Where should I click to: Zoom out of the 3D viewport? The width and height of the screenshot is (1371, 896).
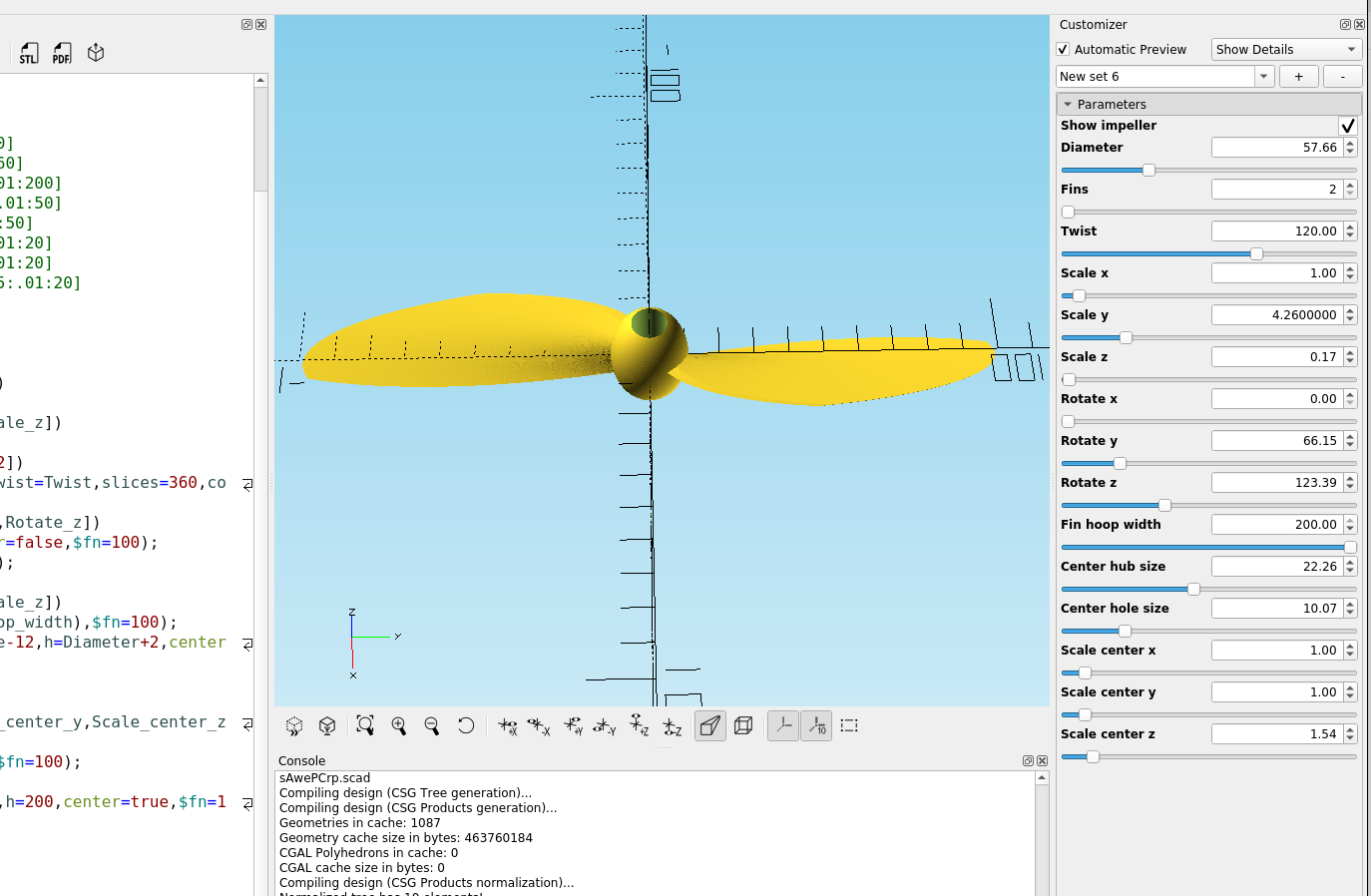click(432, 725)
